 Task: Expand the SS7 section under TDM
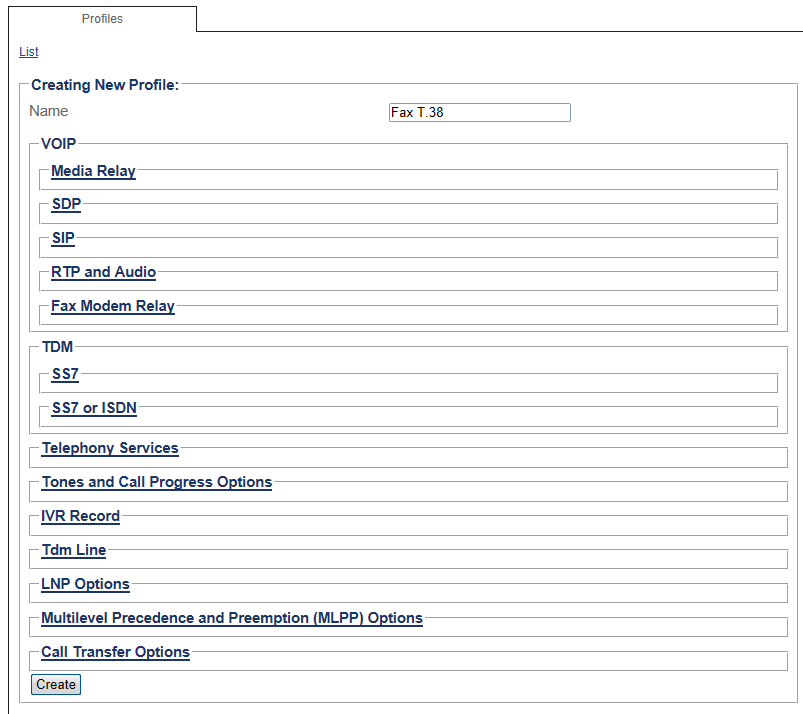click(x=65, y=374)
